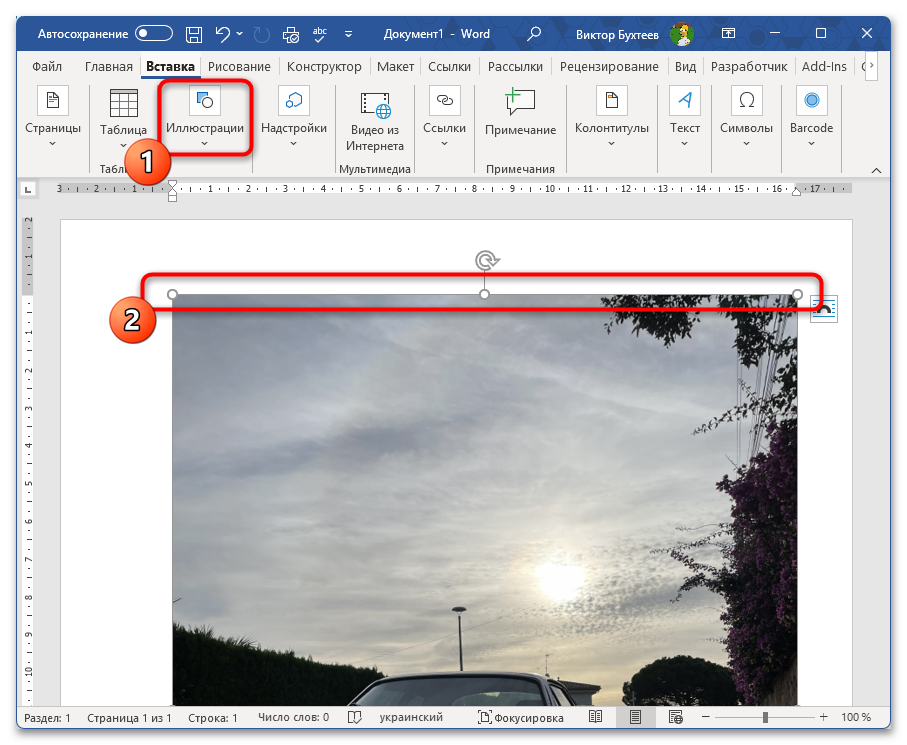This screenshot has height=745, width=907.
Task: Open the spelling check icon in the status bar
Action: click(x=354, y=718)
